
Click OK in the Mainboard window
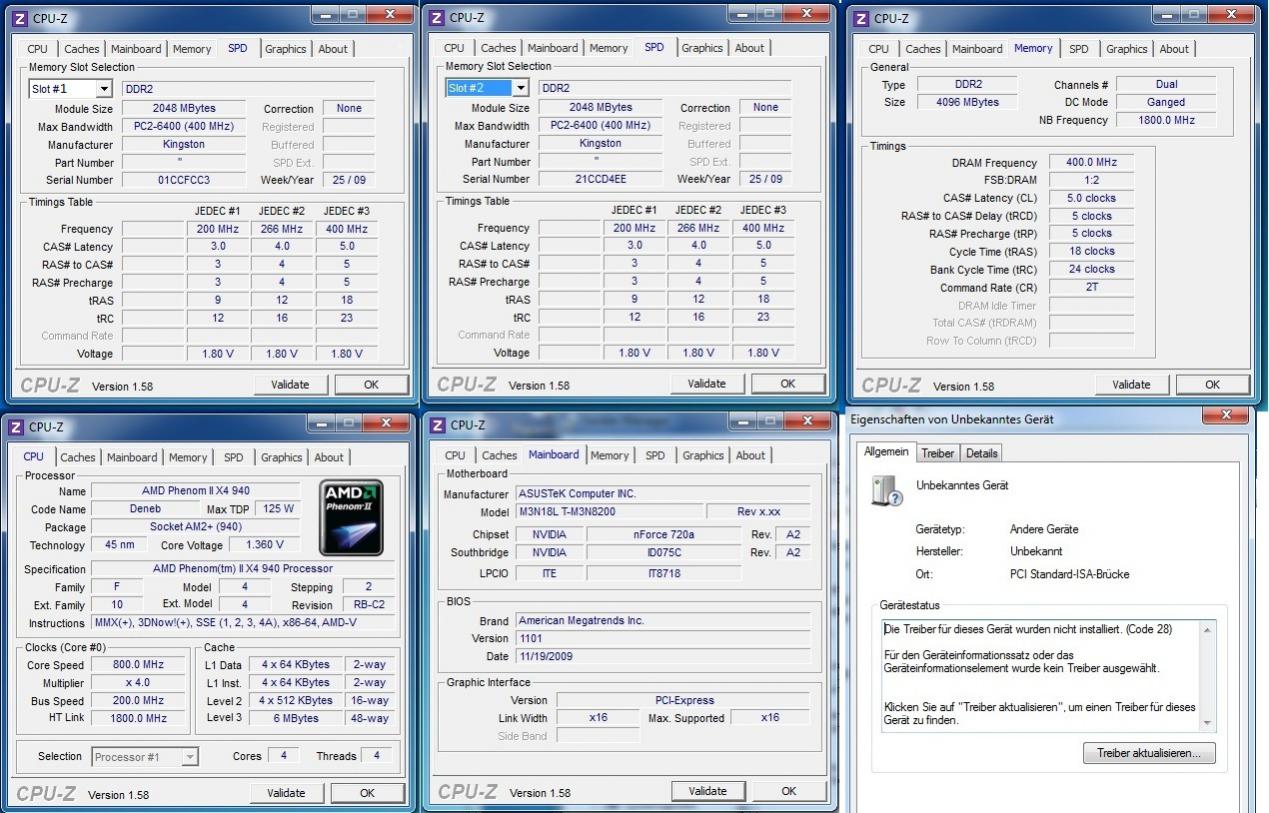click(789, 791)
